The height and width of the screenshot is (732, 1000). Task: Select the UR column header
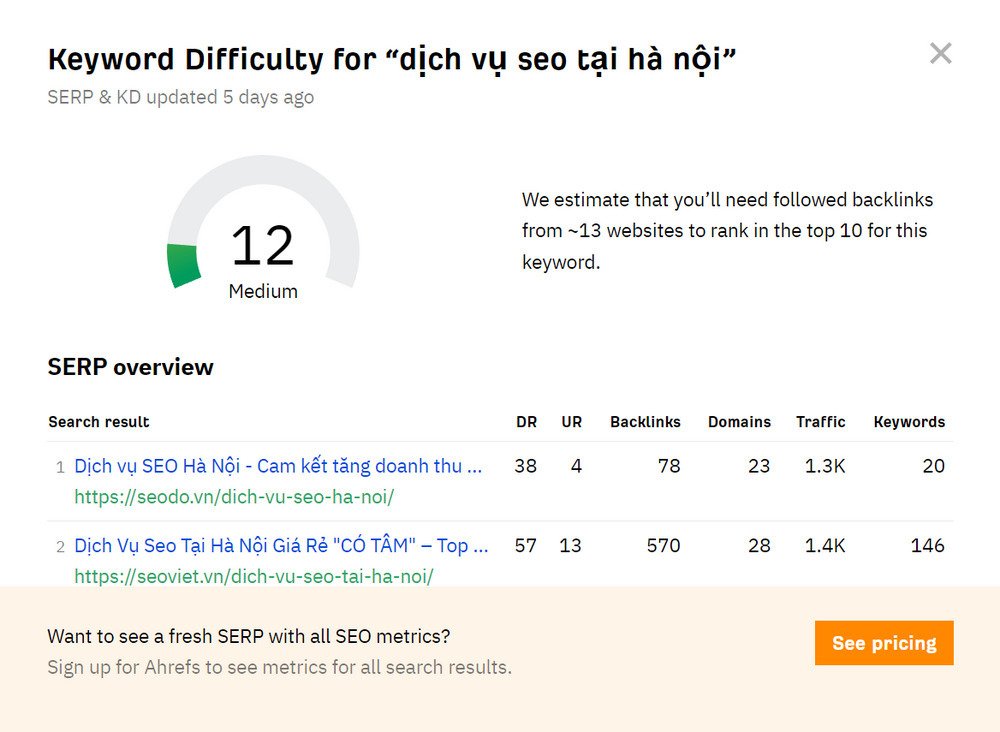571,422
